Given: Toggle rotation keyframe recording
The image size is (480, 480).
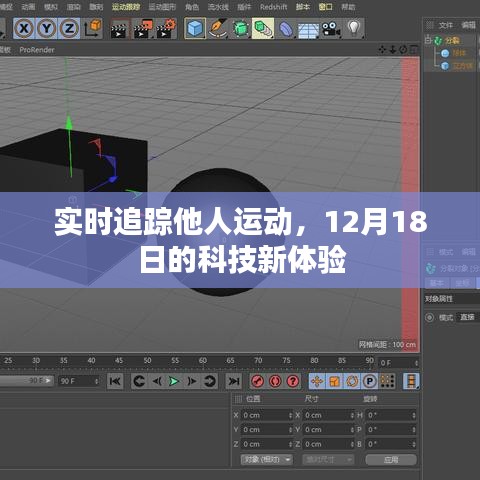Looking at the screenshot, I should [x=352, y=381].
